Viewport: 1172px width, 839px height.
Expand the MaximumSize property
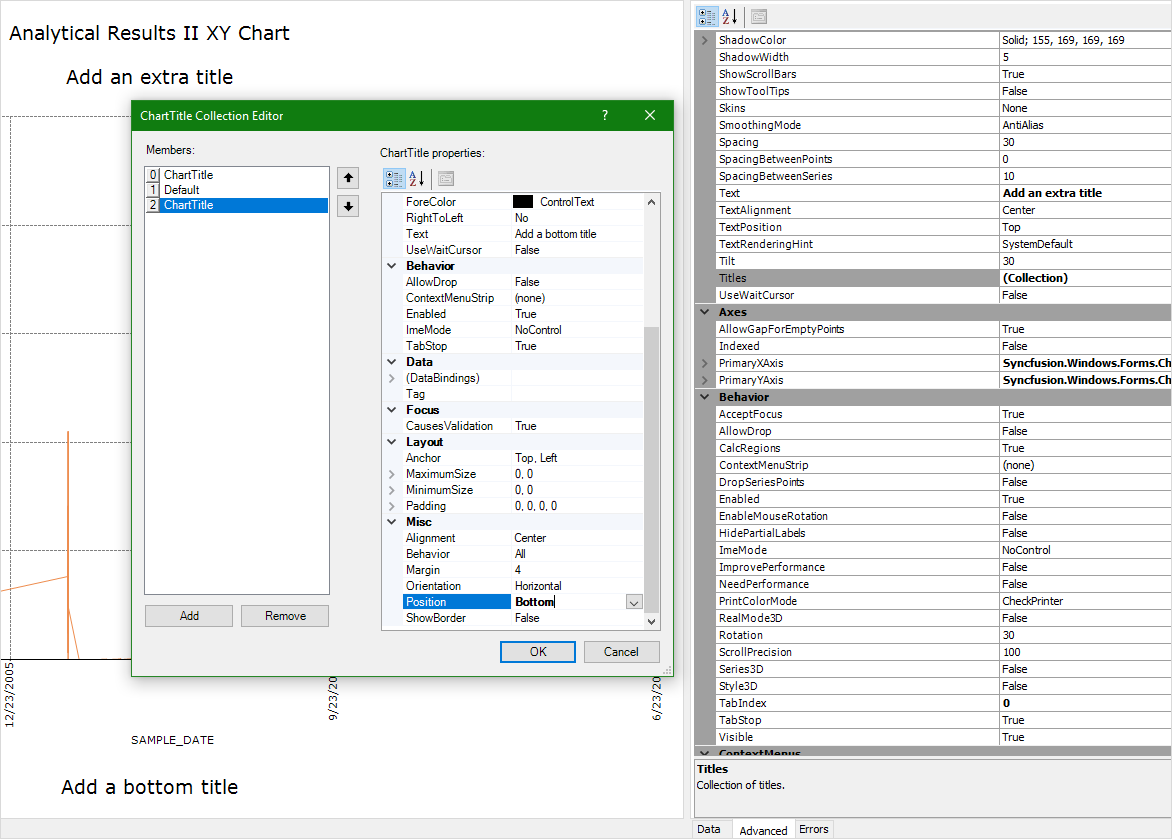tap(392, 474)
